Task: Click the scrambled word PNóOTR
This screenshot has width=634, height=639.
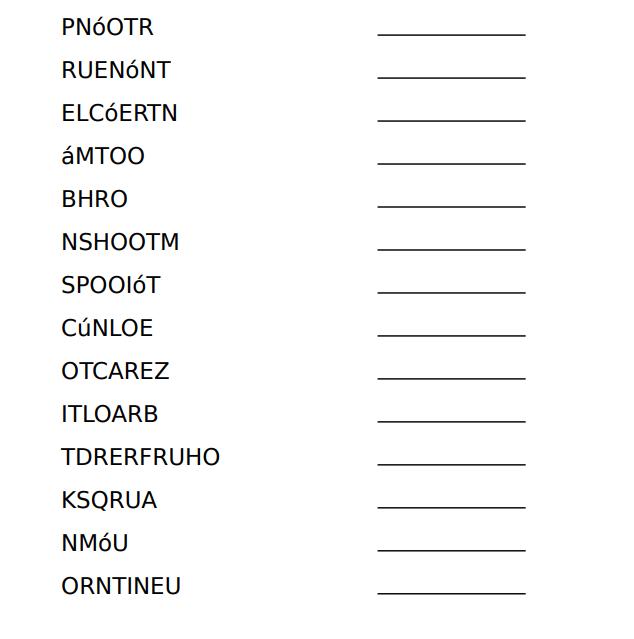Action: [107, 28]
